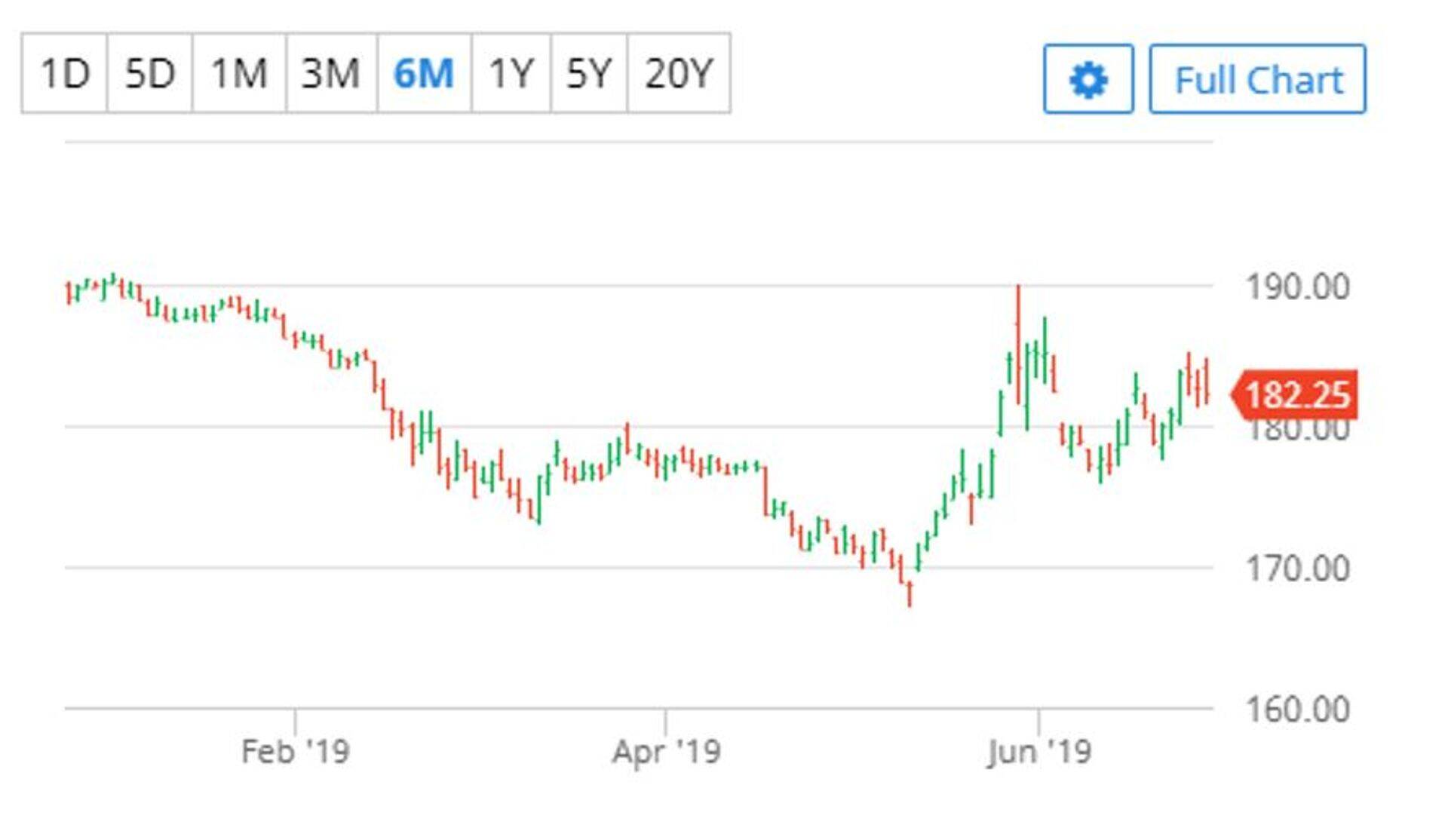Open chart settings gear icon
Image resolution: width=1448 pixels, height=840 pixels.
pos(1088,79)
